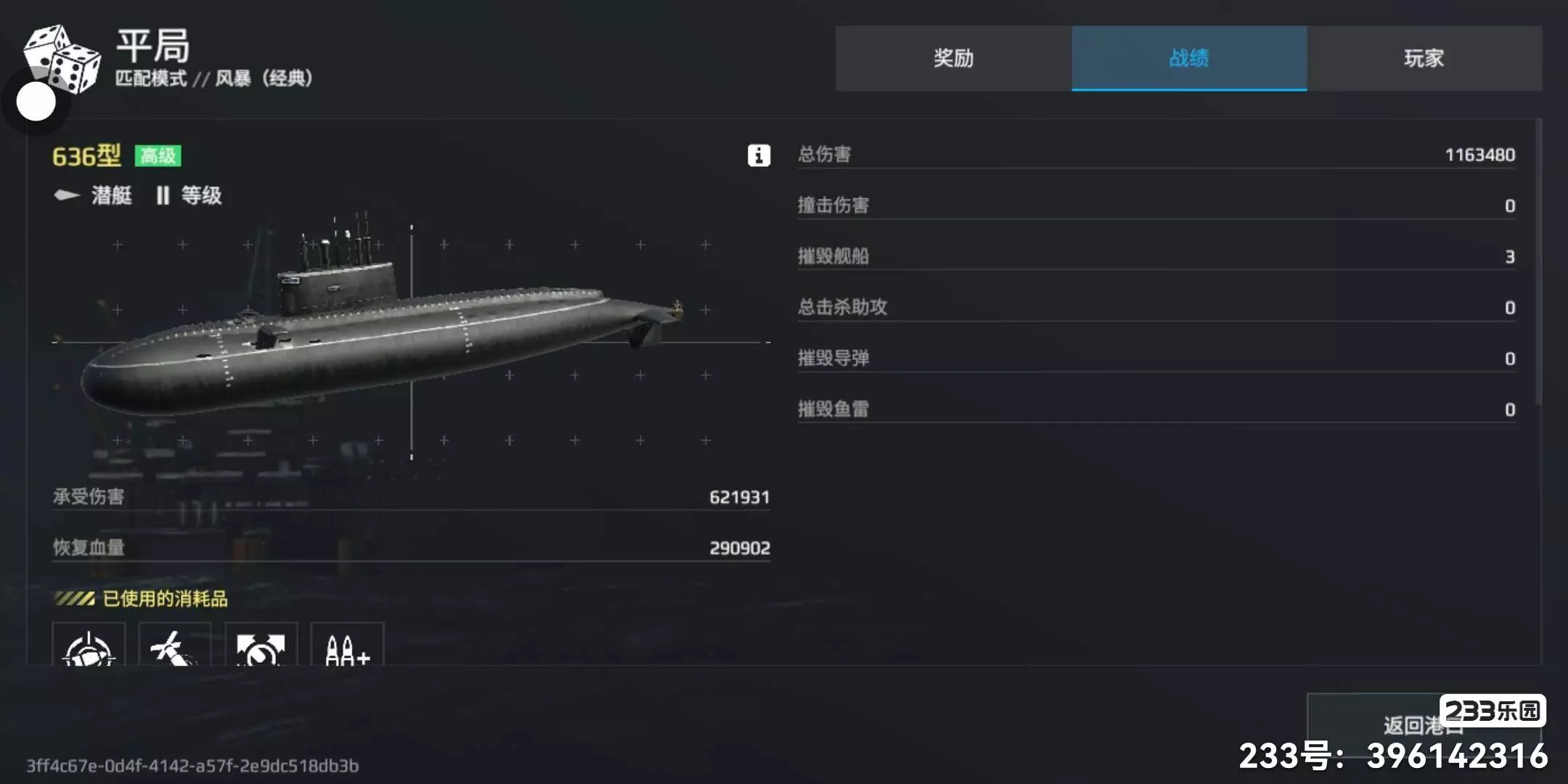Open the 玩家 tab
This screenshot has width=1568, height=784.
click(x=1424, y=58)
